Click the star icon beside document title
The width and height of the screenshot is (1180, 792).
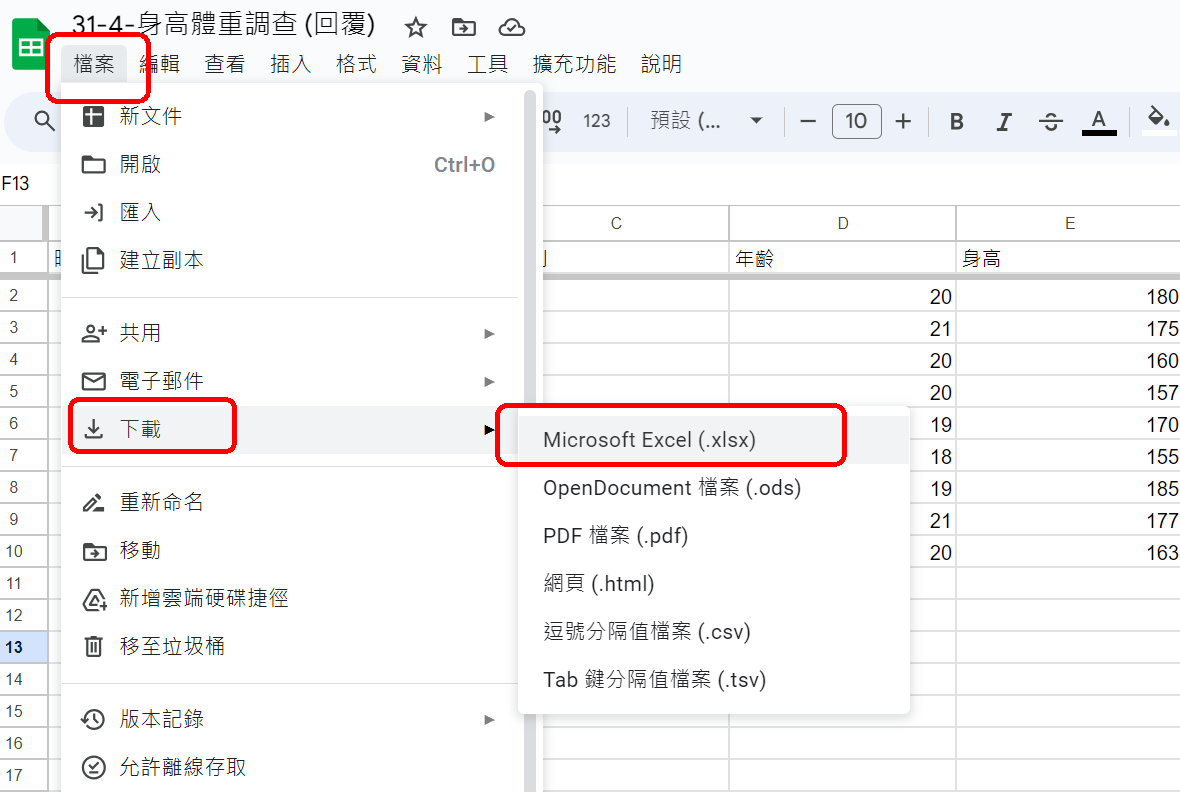(416, 27)
